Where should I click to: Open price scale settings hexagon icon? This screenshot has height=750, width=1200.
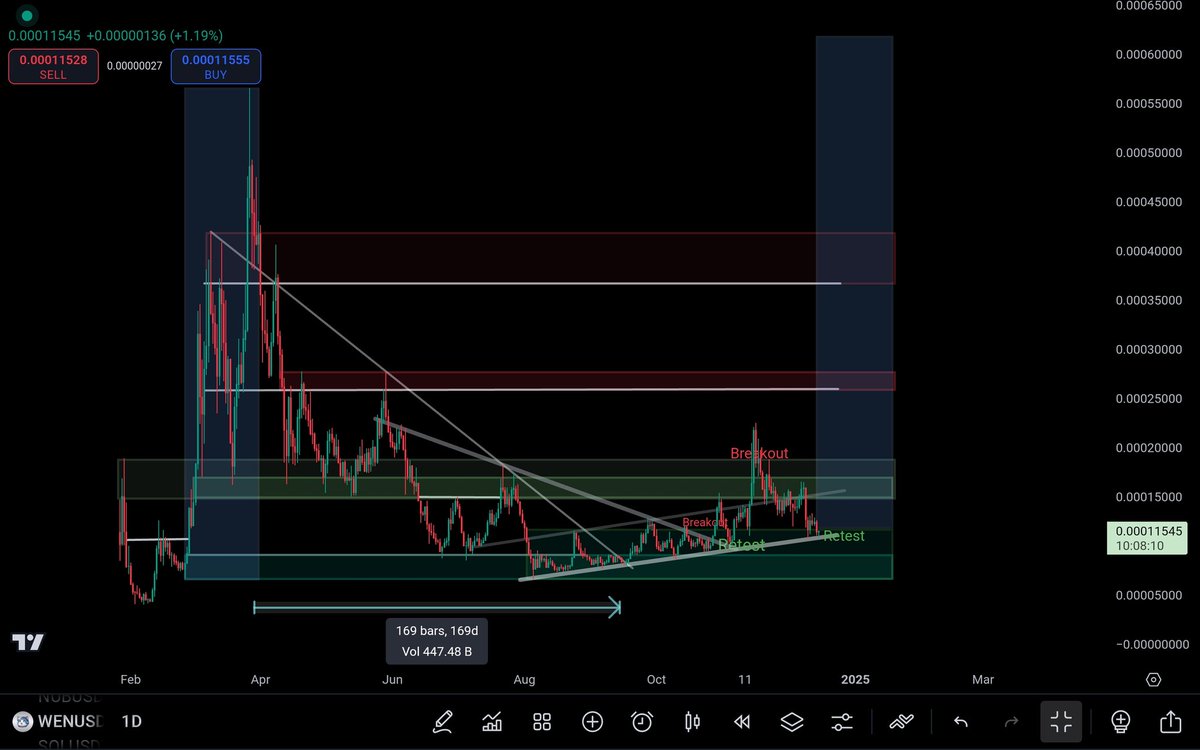click(x=1153, y=679)
